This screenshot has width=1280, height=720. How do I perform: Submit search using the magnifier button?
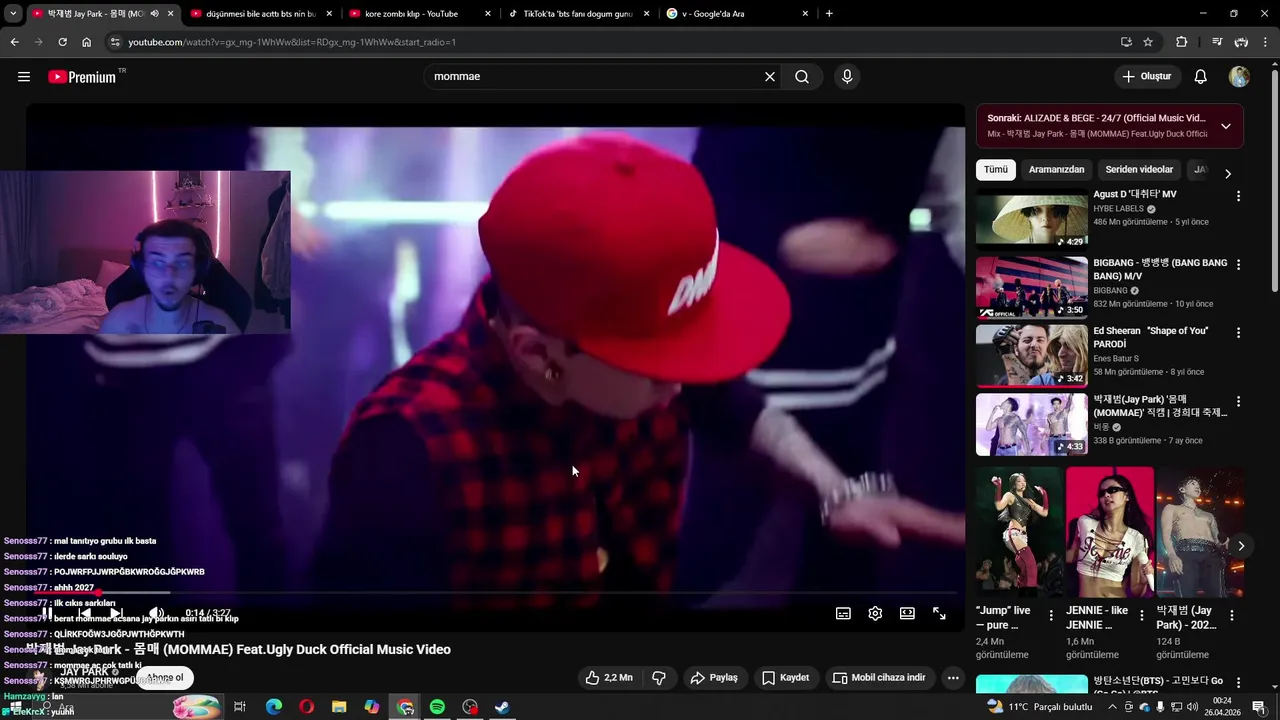(802, 77)
